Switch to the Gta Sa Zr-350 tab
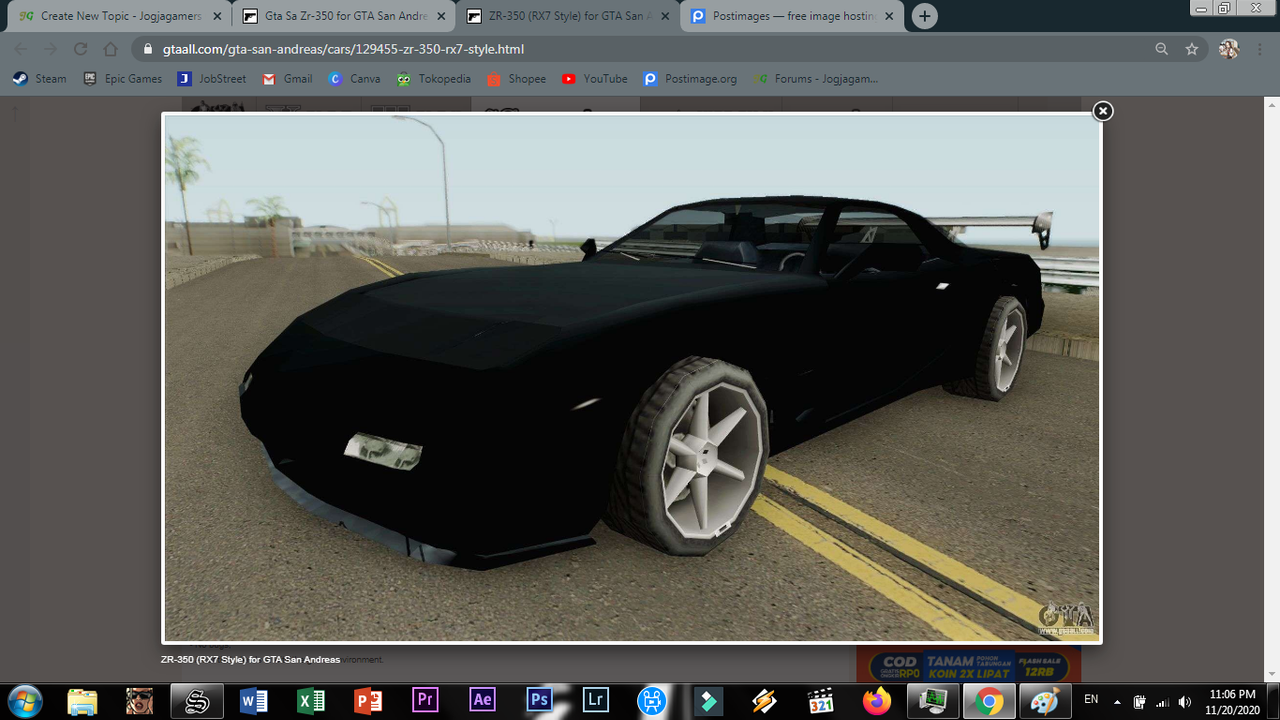The width and height of the screenshot is (1280, 720). click(345, 16)
